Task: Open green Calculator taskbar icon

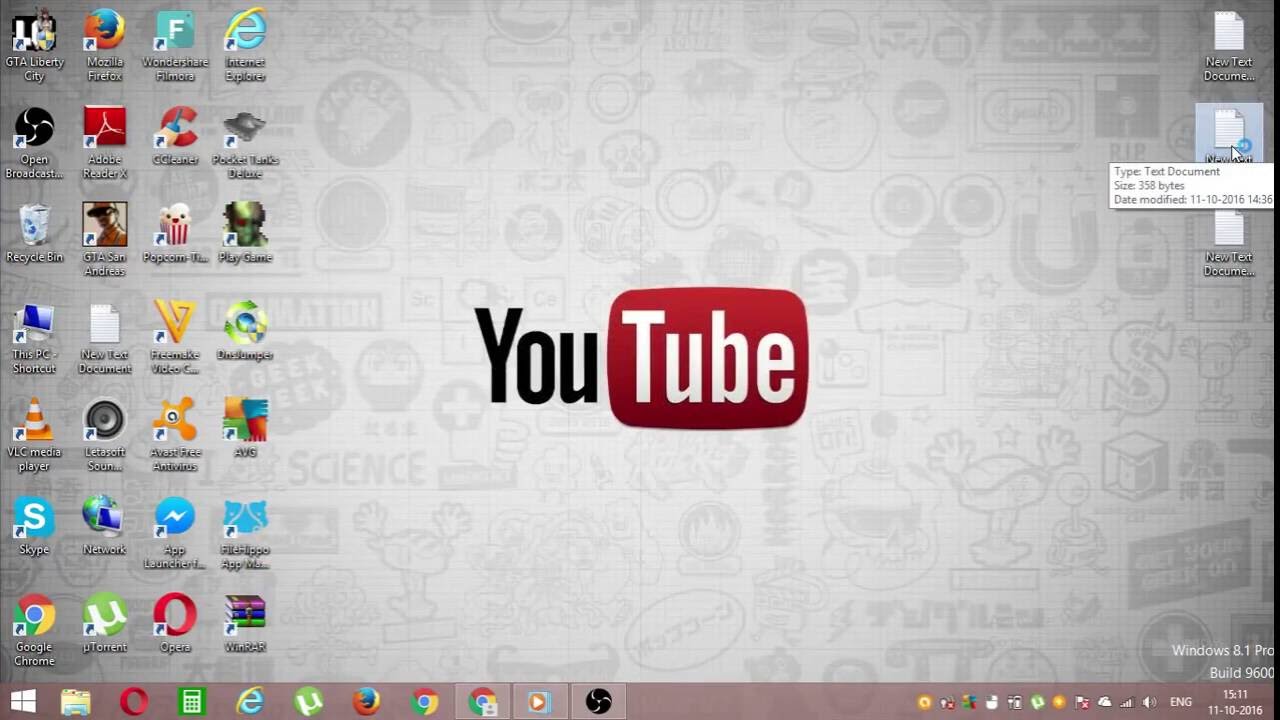Action: pyautogui.click(x=191, y=702)
